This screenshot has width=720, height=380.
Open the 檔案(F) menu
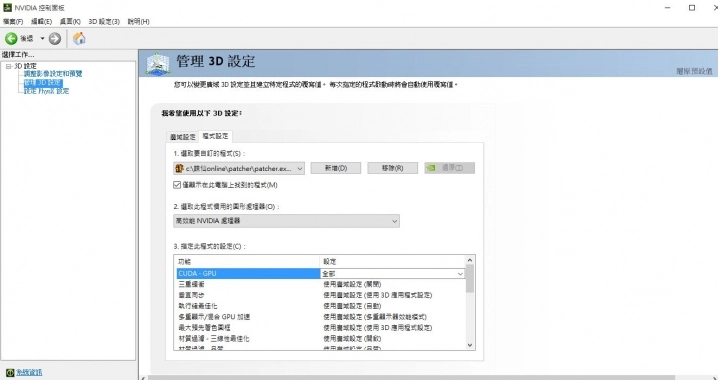pos(13,22)
